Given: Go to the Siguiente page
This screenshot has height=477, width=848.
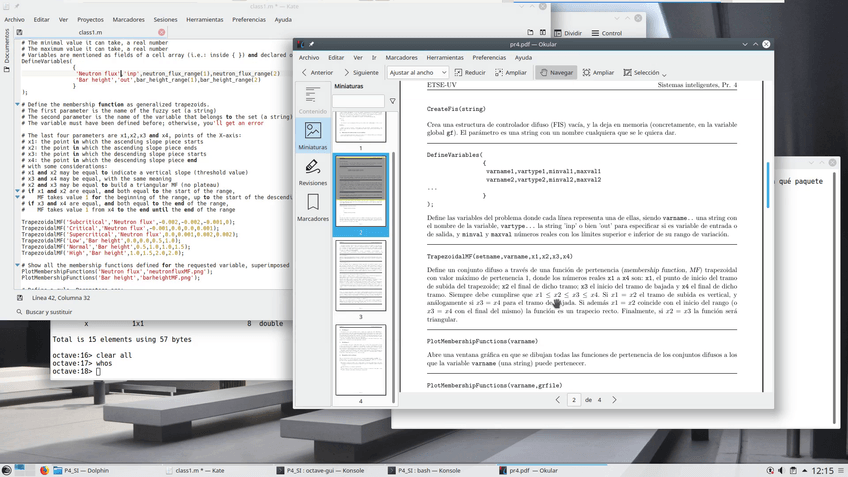Looking at the screenshot, I should (x=360, y=72).
